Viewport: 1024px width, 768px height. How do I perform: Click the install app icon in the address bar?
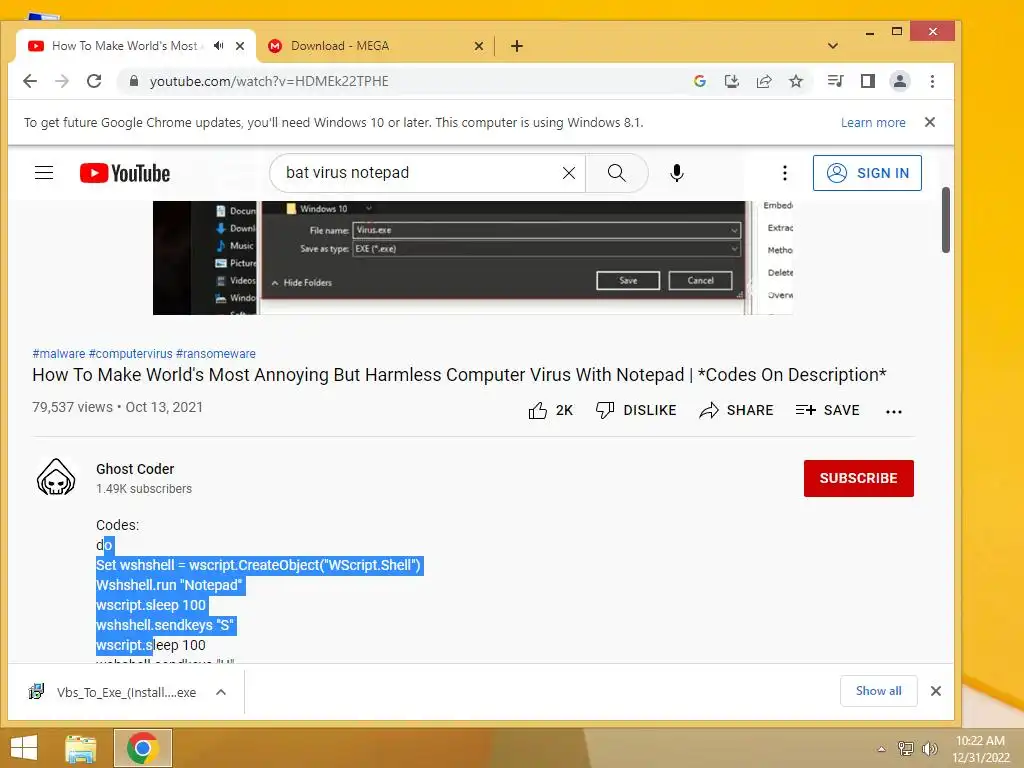click(731, 81)
